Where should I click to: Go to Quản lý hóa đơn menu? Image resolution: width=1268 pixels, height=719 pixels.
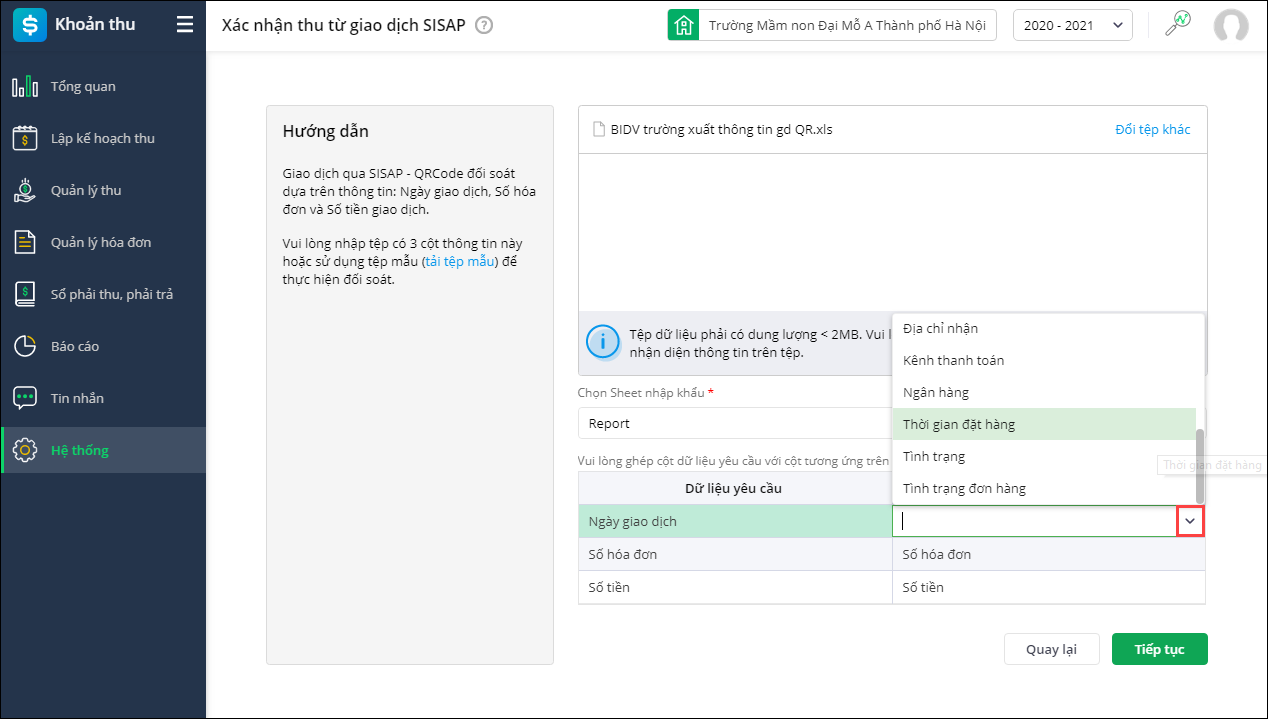[101, 242]
